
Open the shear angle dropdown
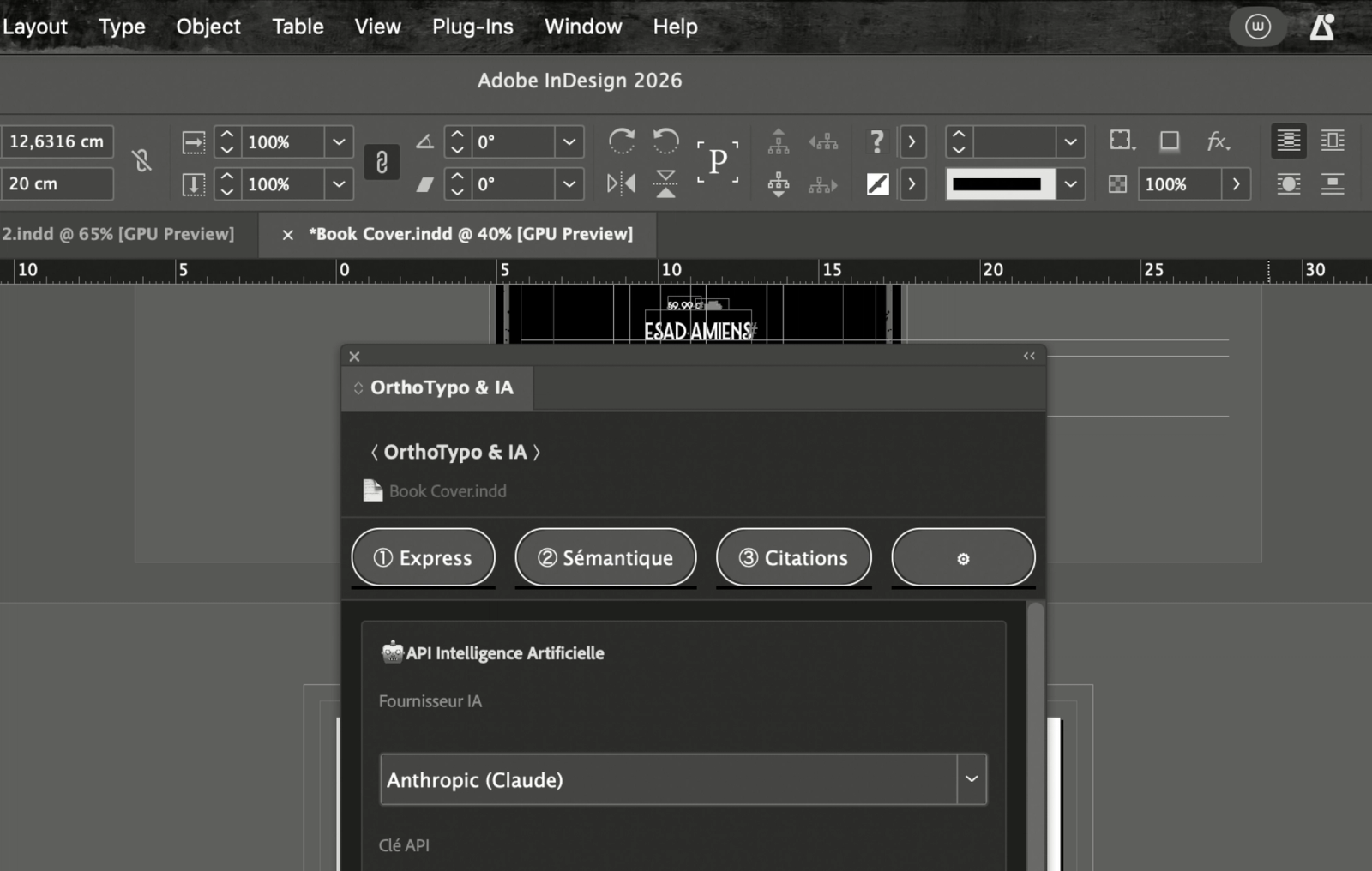(x=569, y=183)
